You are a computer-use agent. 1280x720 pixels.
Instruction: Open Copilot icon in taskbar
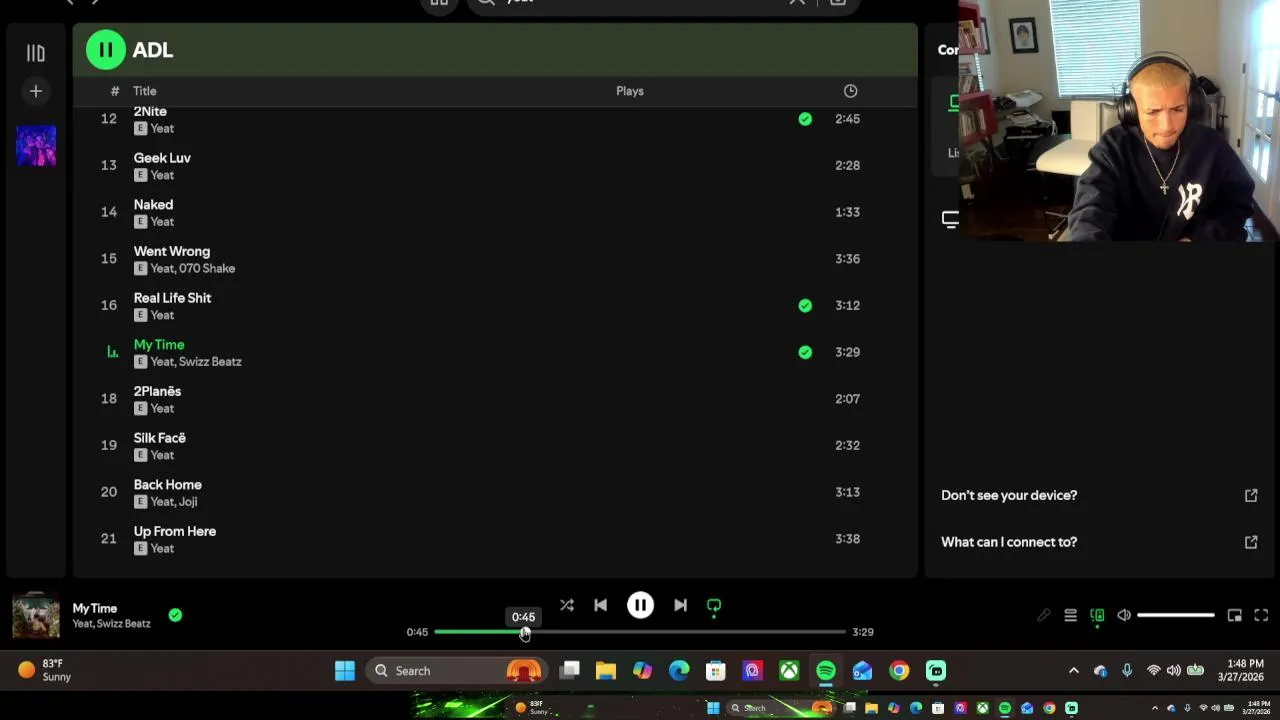pyautogui.click(x=642, y=671)
